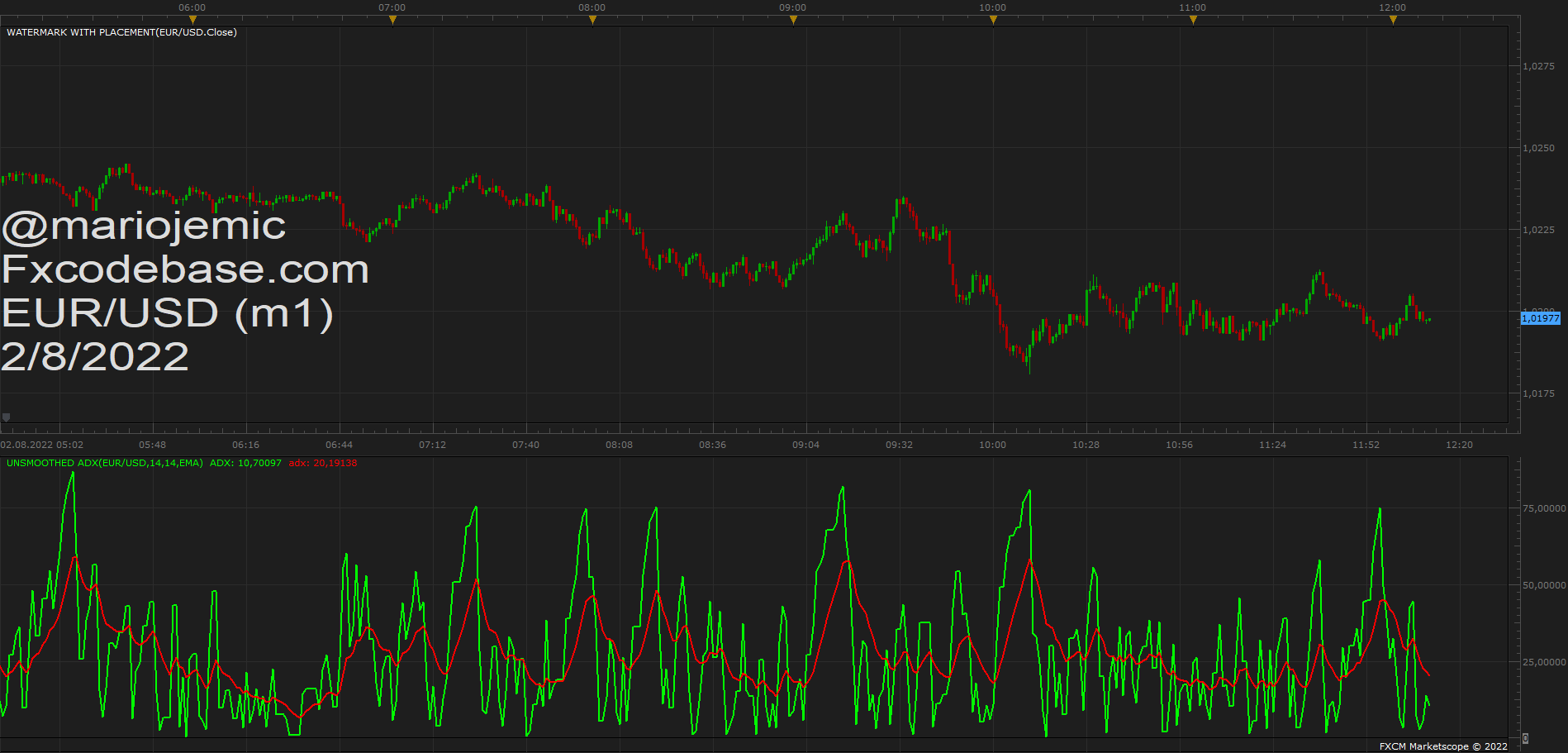Click the 75,00000 ADX axis label
1568x753 pixels.
pyautogui.click(x=1544, y=508)
